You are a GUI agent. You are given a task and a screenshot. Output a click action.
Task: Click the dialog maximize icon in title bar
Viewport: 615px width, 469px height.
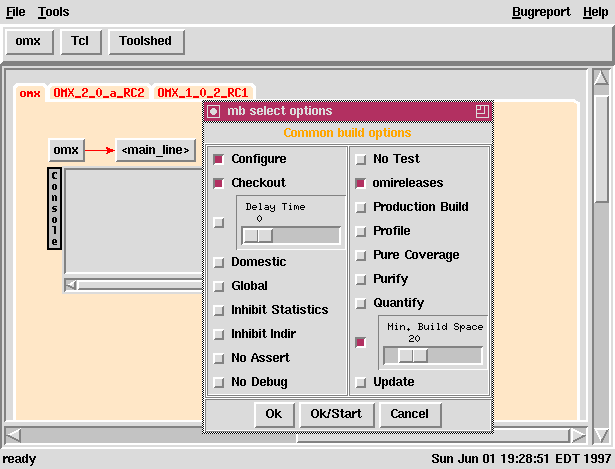(x=482, y=112)
